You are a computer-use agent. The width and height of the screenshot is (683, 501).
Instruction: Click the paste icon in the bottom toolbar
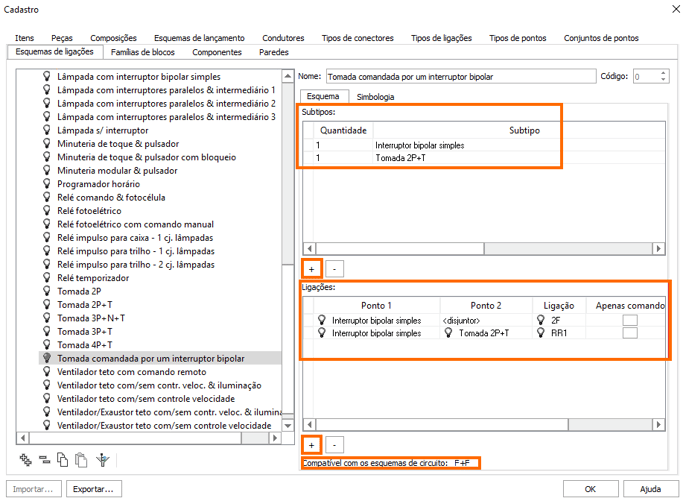point(81,460)
